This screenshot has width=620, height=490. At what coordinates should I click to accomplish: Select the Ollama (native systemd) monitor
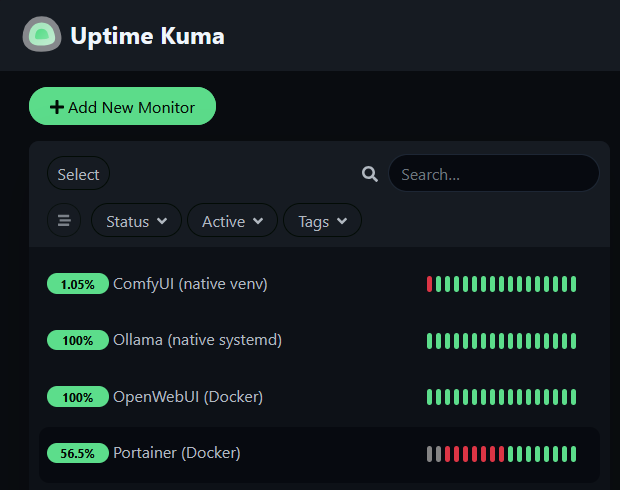[319, 341]
